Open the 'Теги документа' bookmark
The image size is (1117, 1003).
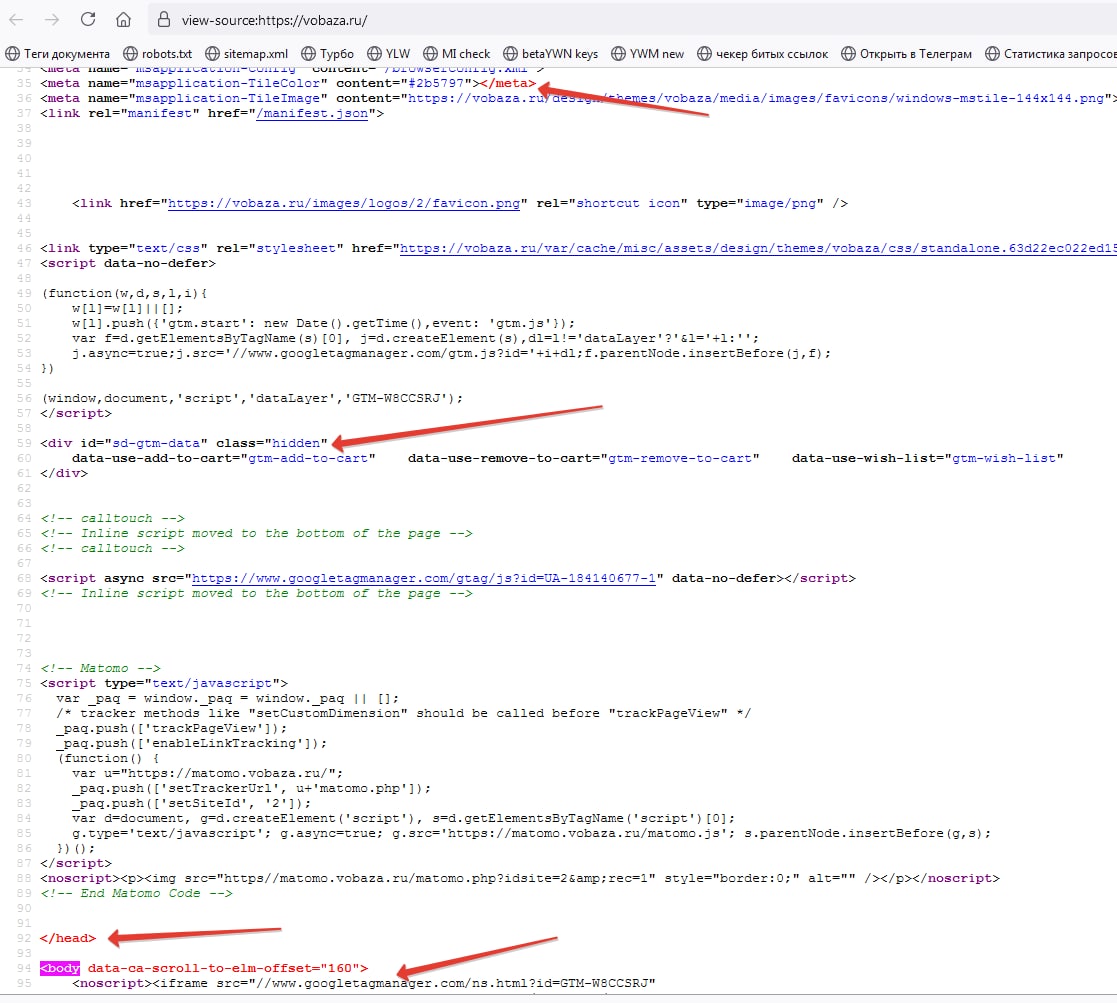[58, 54]
